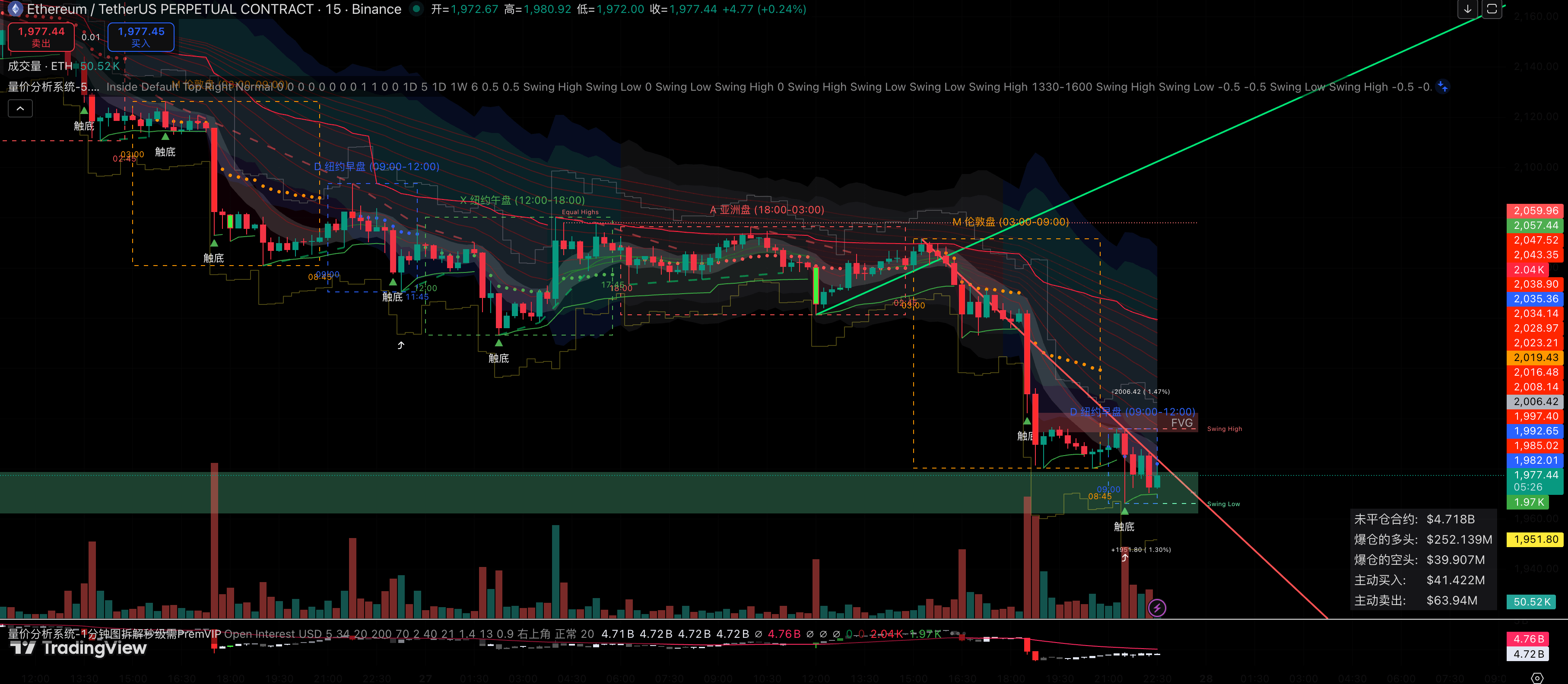
Task: Open chart settings hexagon gear icon
Action: pos(1537,678)
